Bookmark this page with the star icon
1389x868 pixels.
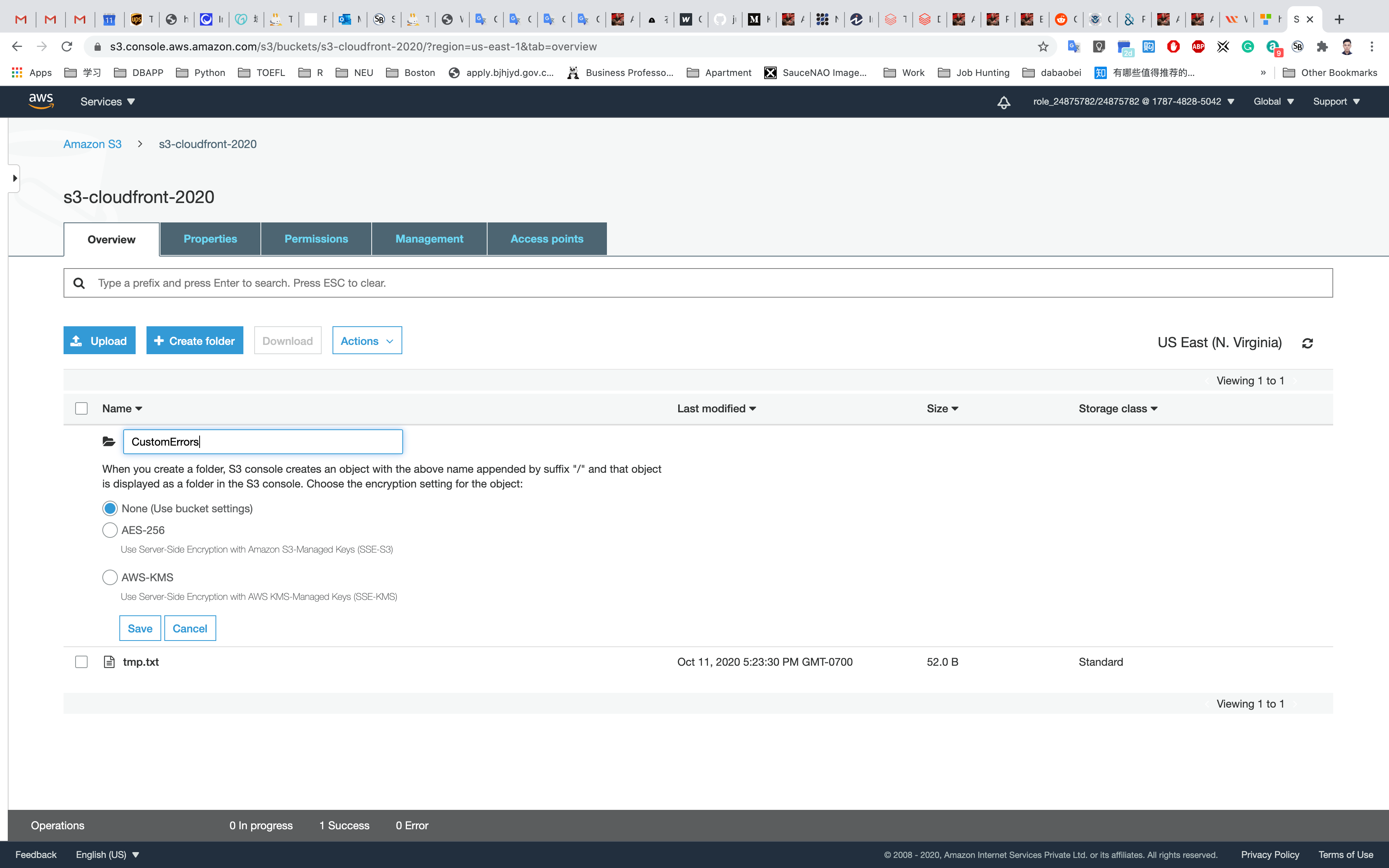pyautogui.click(x=1043, y=46)
